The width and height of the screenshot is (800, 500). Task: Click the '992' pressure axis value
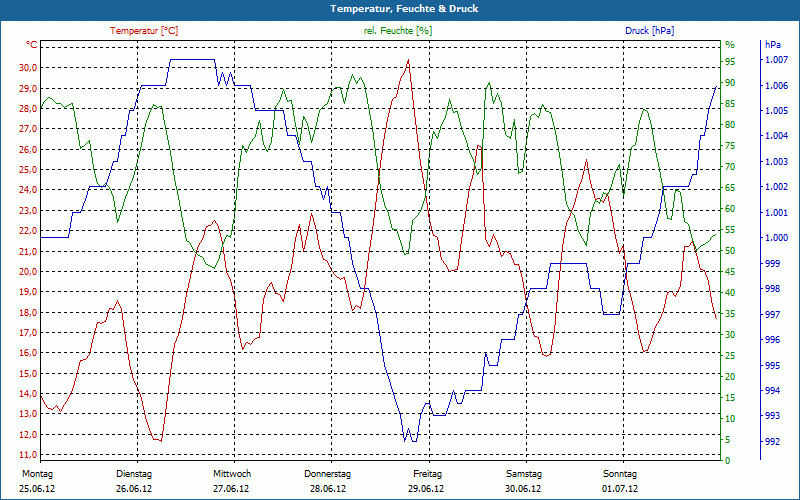tap(771, 441)
